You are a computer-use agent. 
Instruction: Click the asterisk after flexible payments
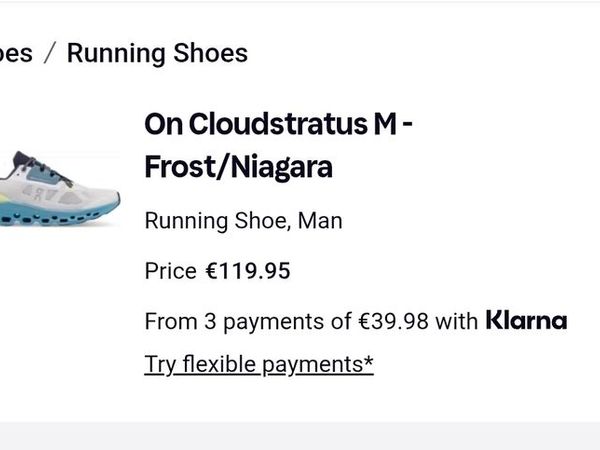click(x=369, y=362)
